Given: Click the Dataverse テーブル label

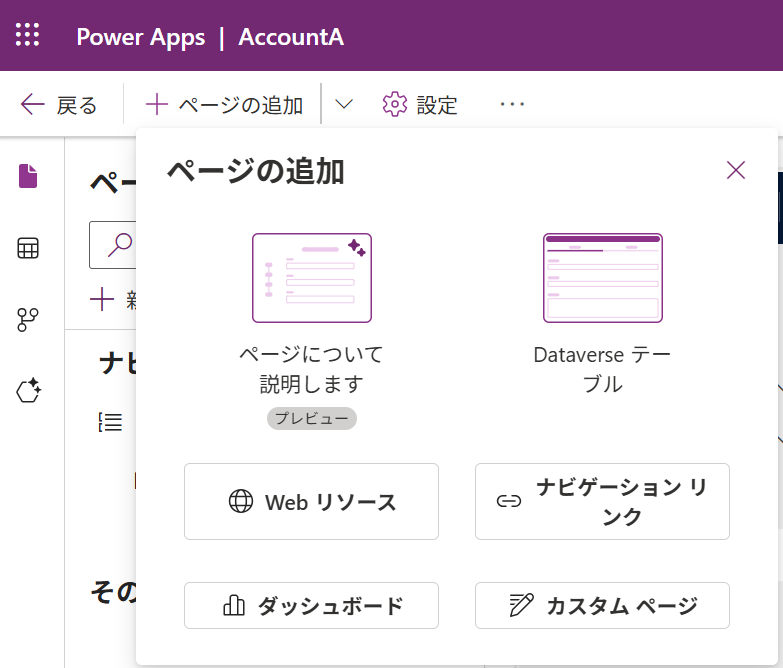Looking at the screenshot, I should point(602,369).
